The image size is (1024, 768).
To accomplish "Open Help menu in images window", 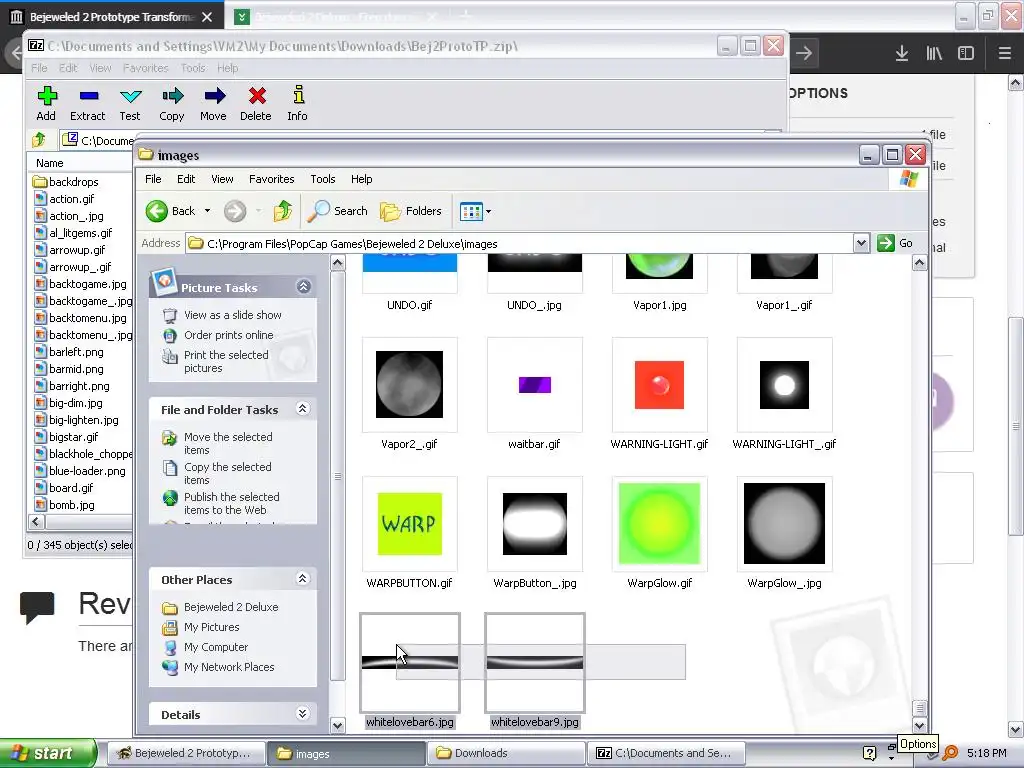I will [361, 179].
